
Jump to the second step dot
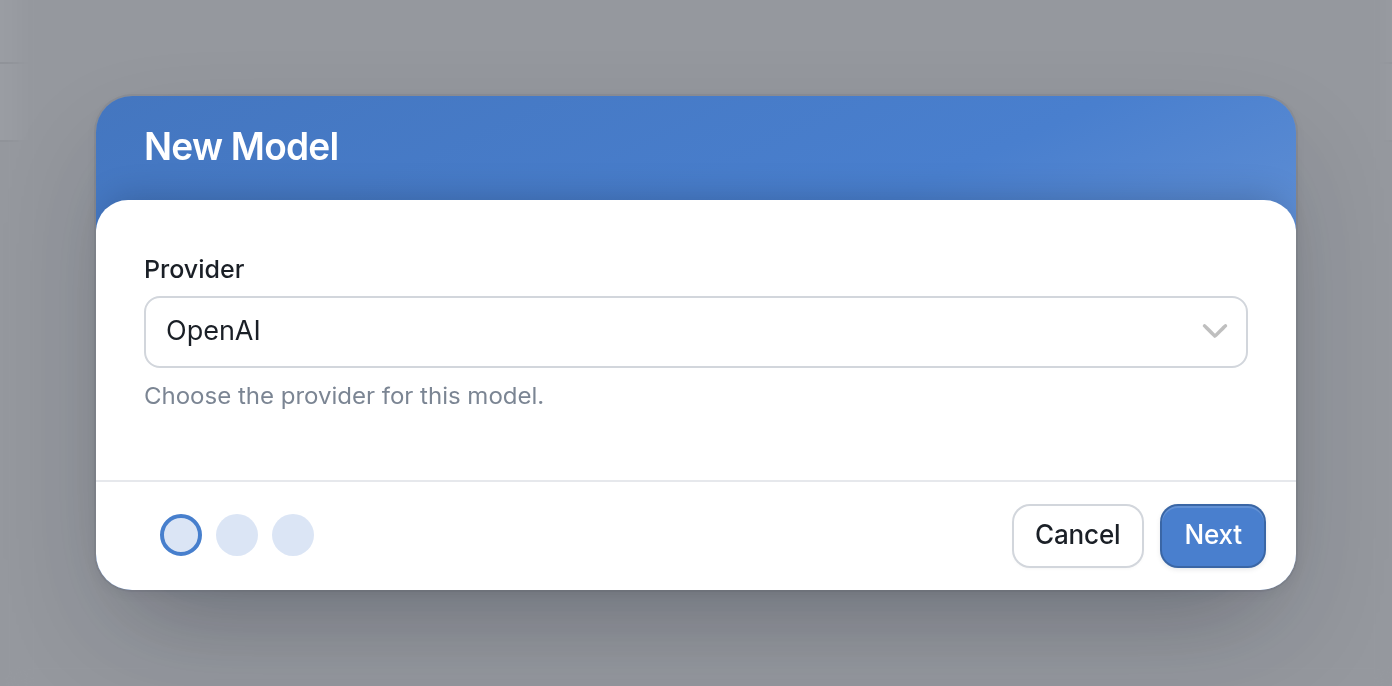pos(237,535)
